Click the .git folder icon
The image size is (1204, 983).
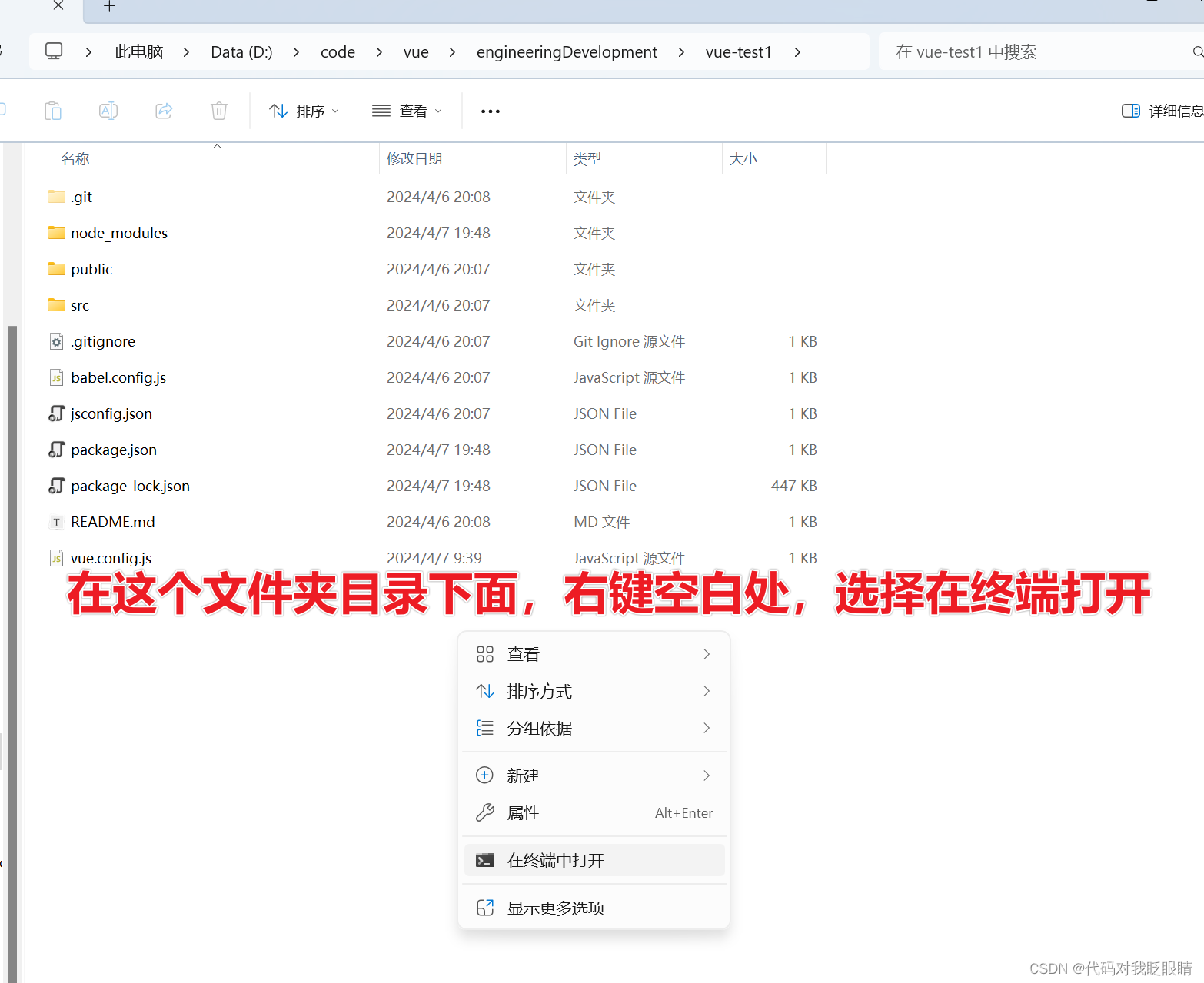(57, 197)
